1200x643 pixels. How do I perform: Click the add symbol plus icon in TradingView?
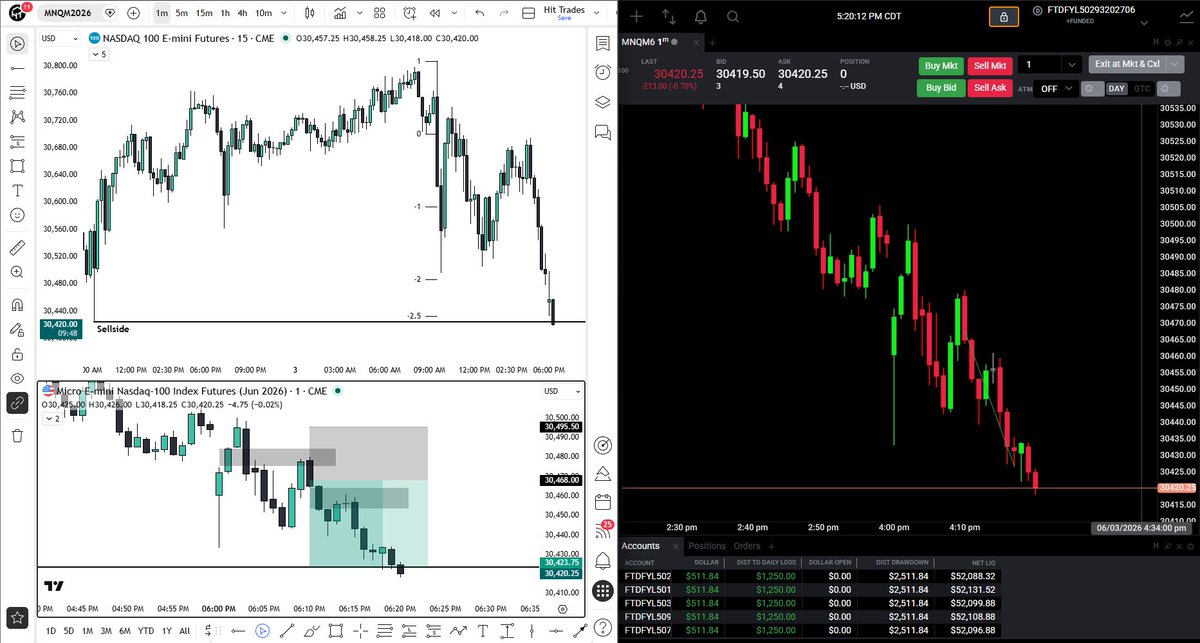134,13
